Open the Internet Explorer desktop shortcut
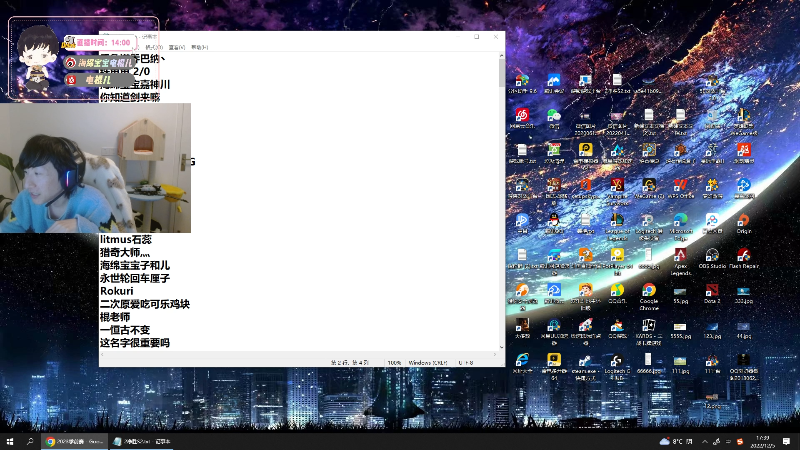800x450 pixels. [522, 363]
